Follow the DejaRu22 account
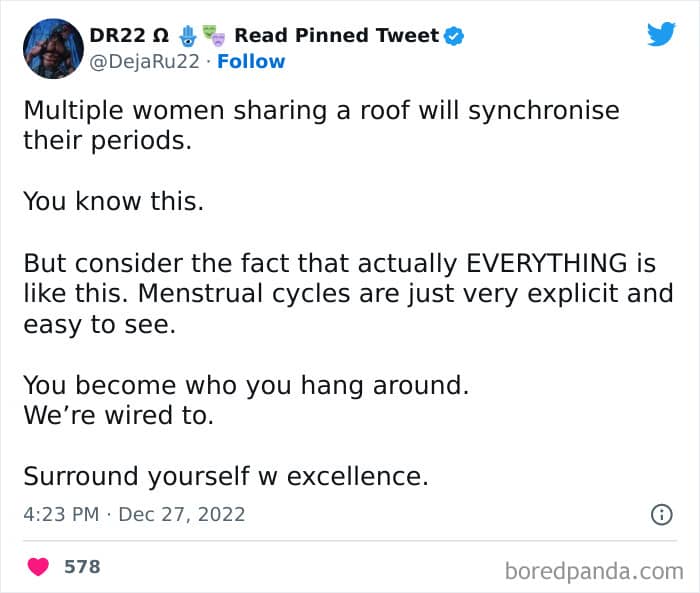The image size is (700, 593). pyautogui.click(x=251, y=61)
